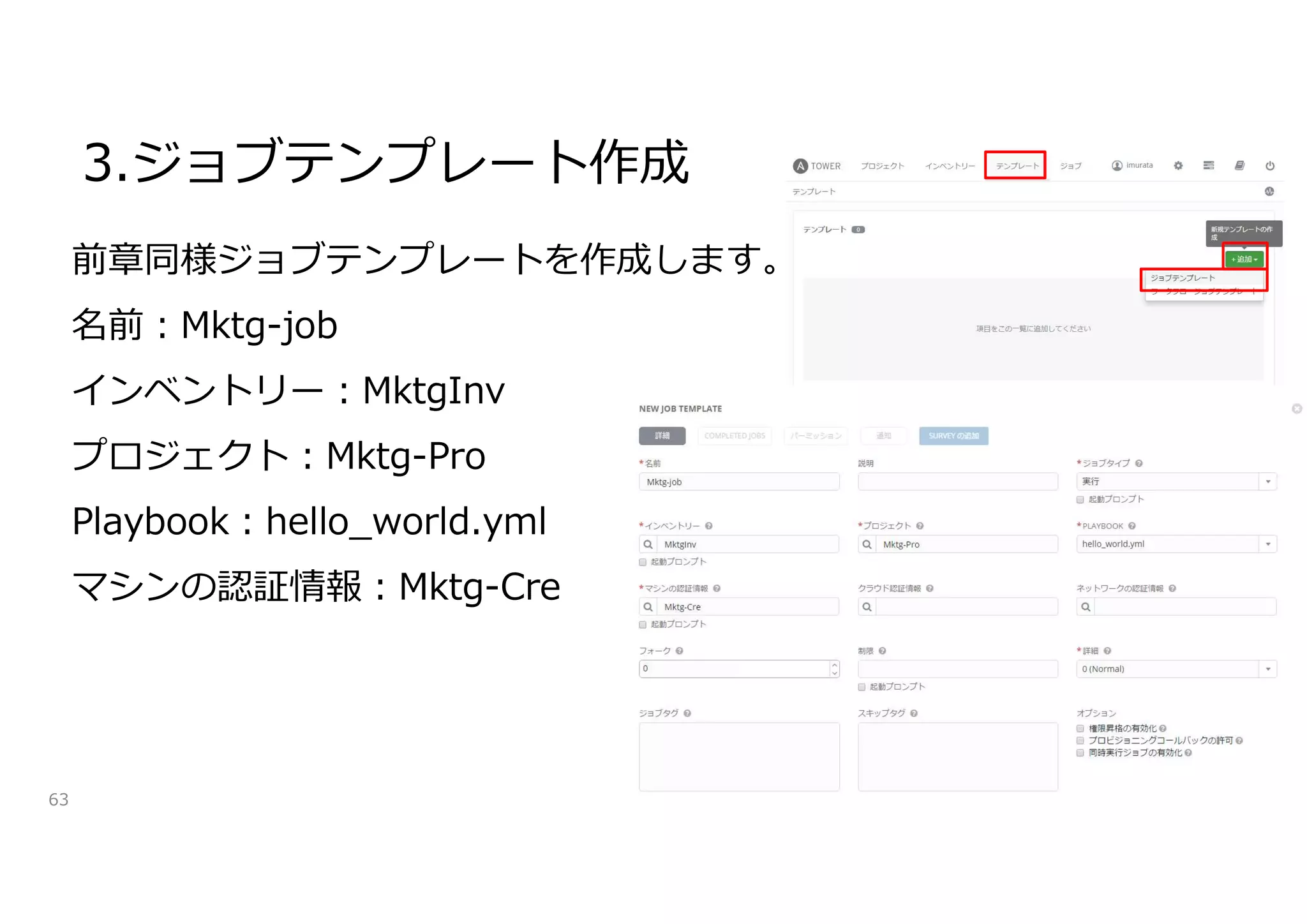Open the documentation book icon
1307x924 pixels.
click(x=1239, y=165)
